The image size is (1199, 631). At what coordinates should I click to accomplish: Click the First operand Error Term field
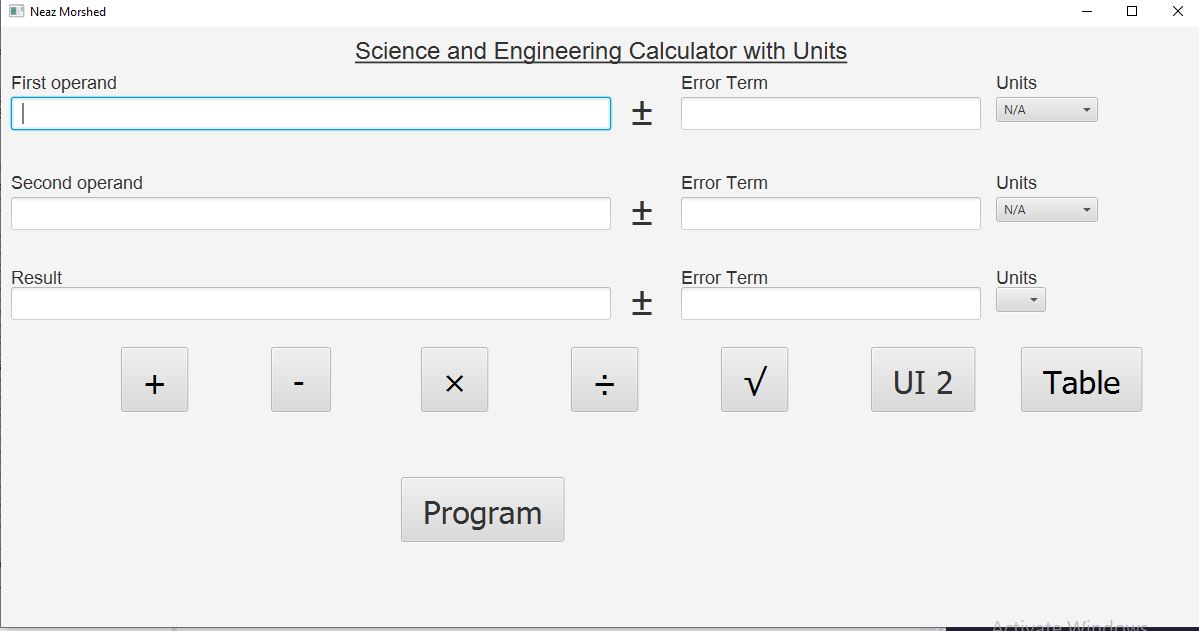[830, 113]
